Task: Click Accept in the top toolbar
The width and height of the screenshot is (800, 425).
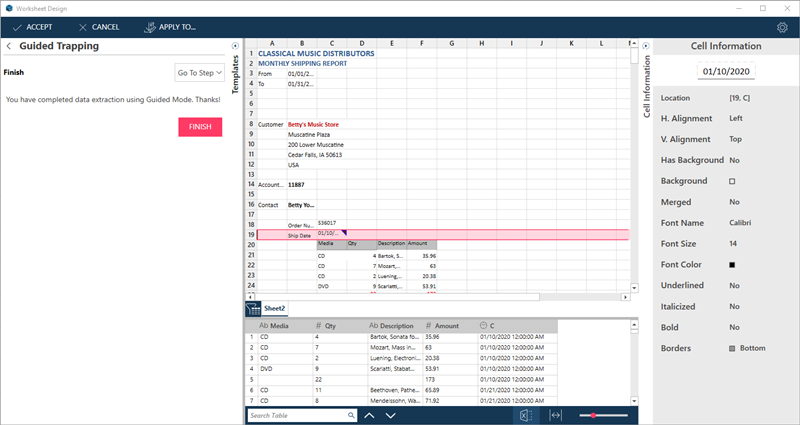Action: point(34,27)
